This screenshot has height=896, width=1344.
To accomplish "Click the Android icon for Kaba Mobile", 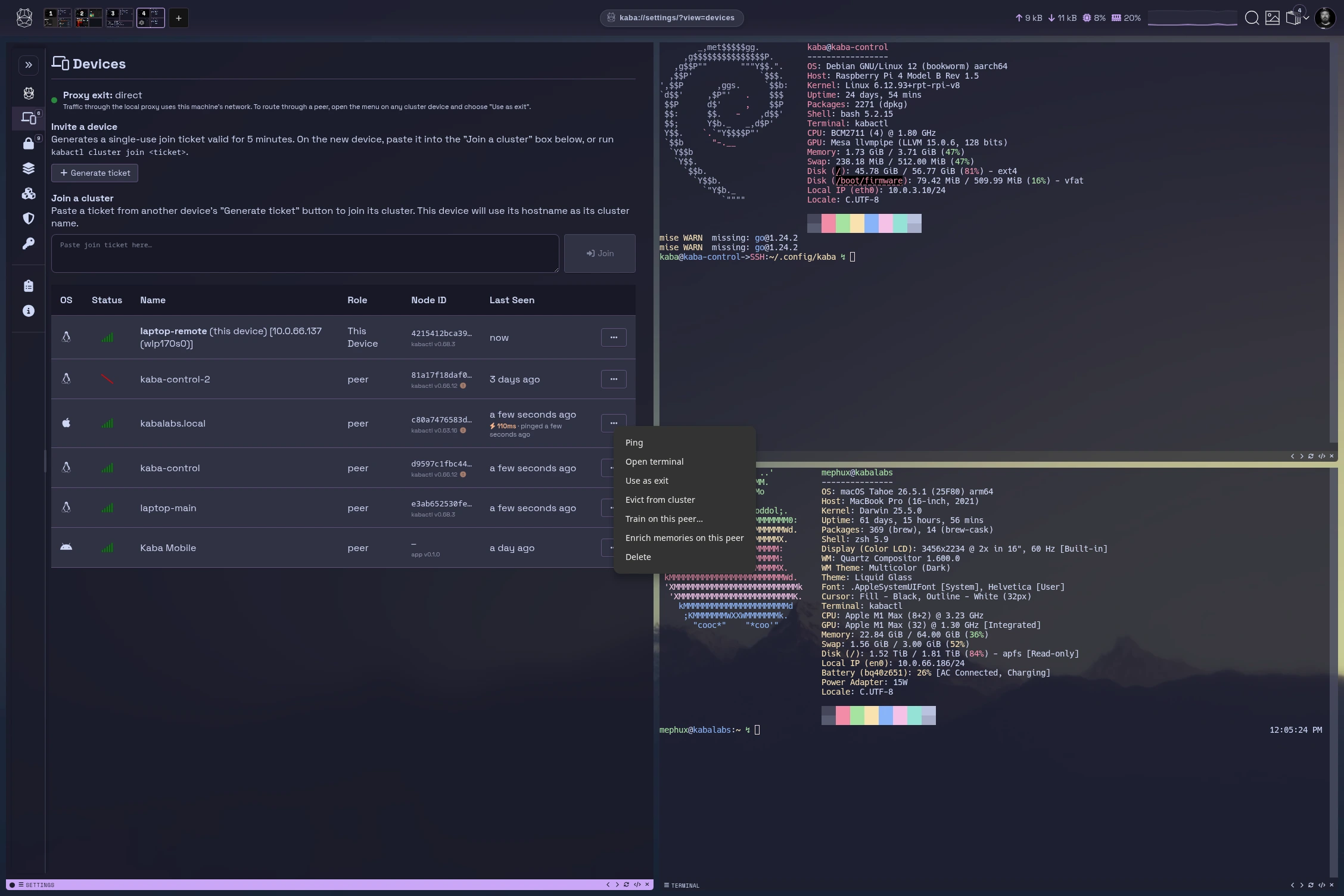I will point(66,547).
